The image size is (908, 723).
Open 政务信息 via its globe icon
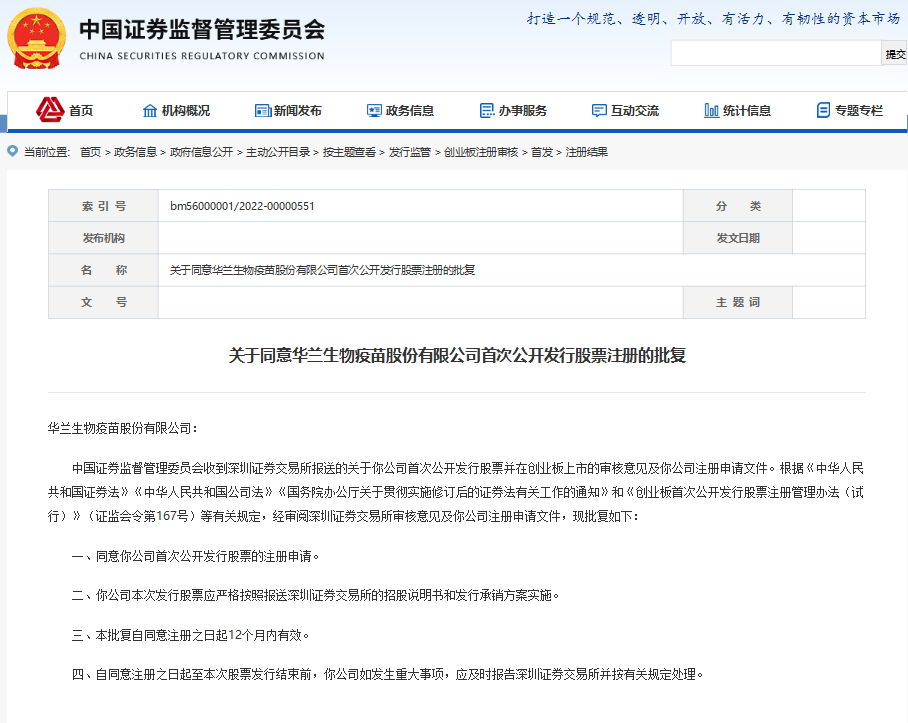[x=374, y=110]
